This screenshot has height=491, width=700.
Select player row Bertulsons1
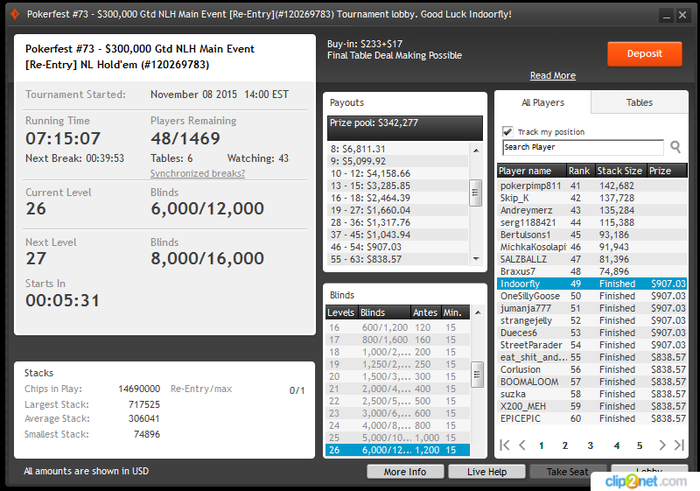click(x=592, y=235)
